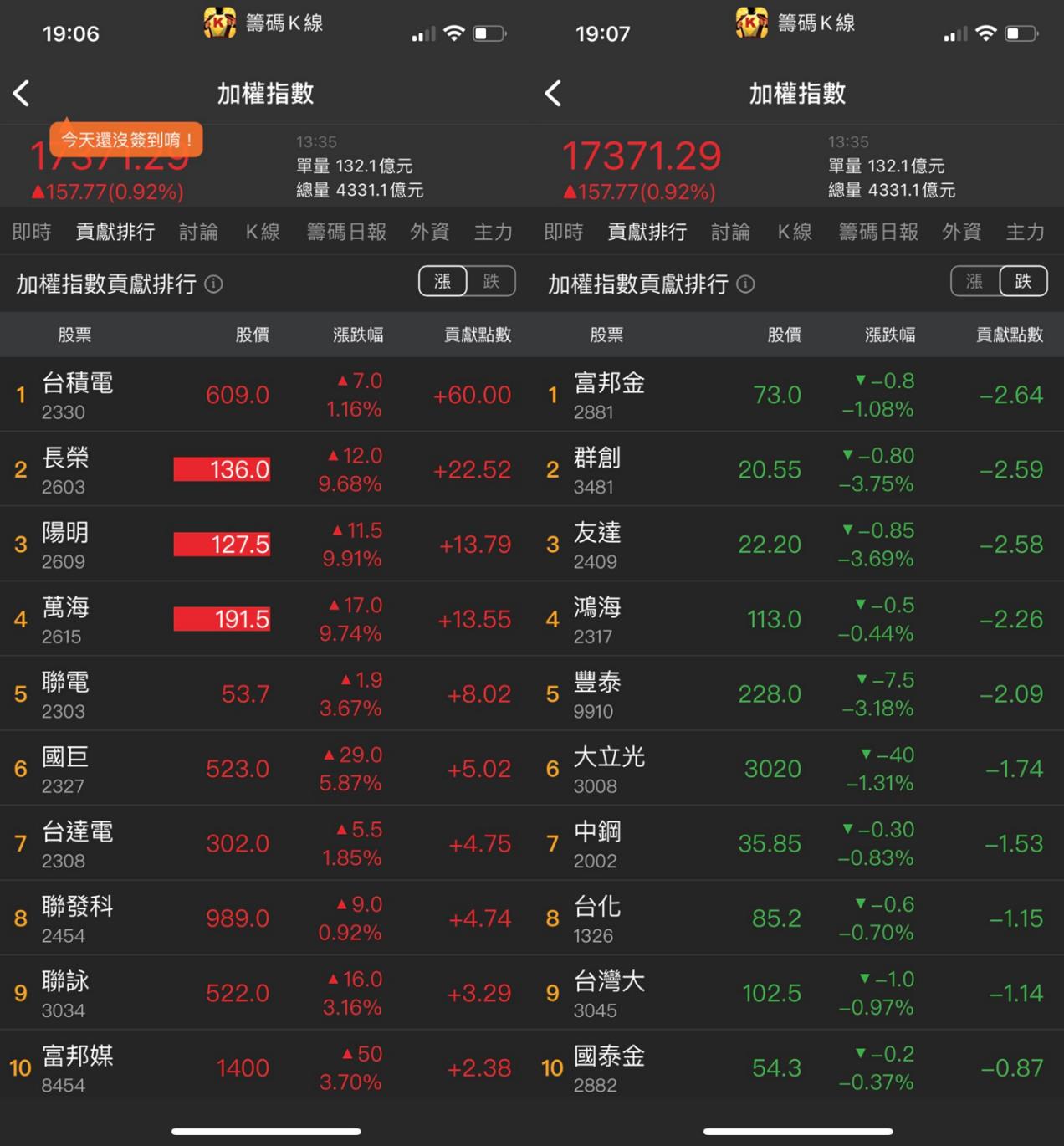Open 群創 3481 stock row

798,469
